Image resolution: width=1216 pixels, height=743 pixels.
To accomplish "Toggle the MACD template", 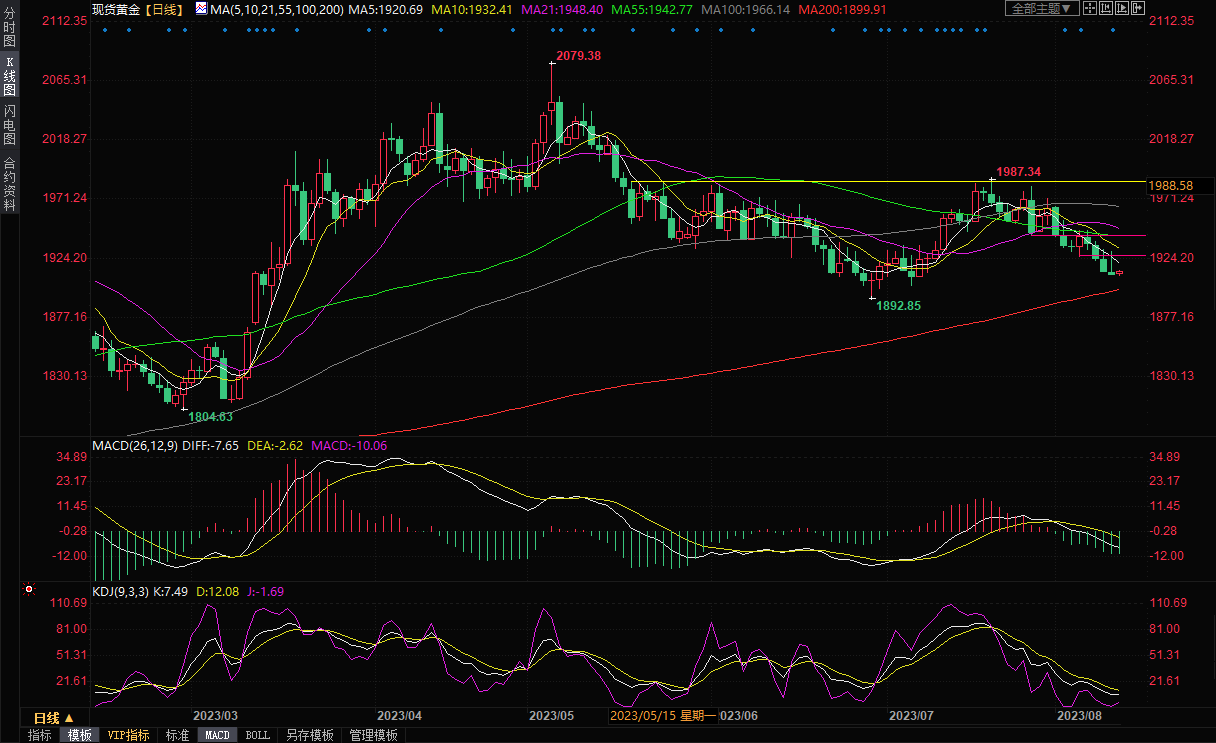I will [217, 735].
